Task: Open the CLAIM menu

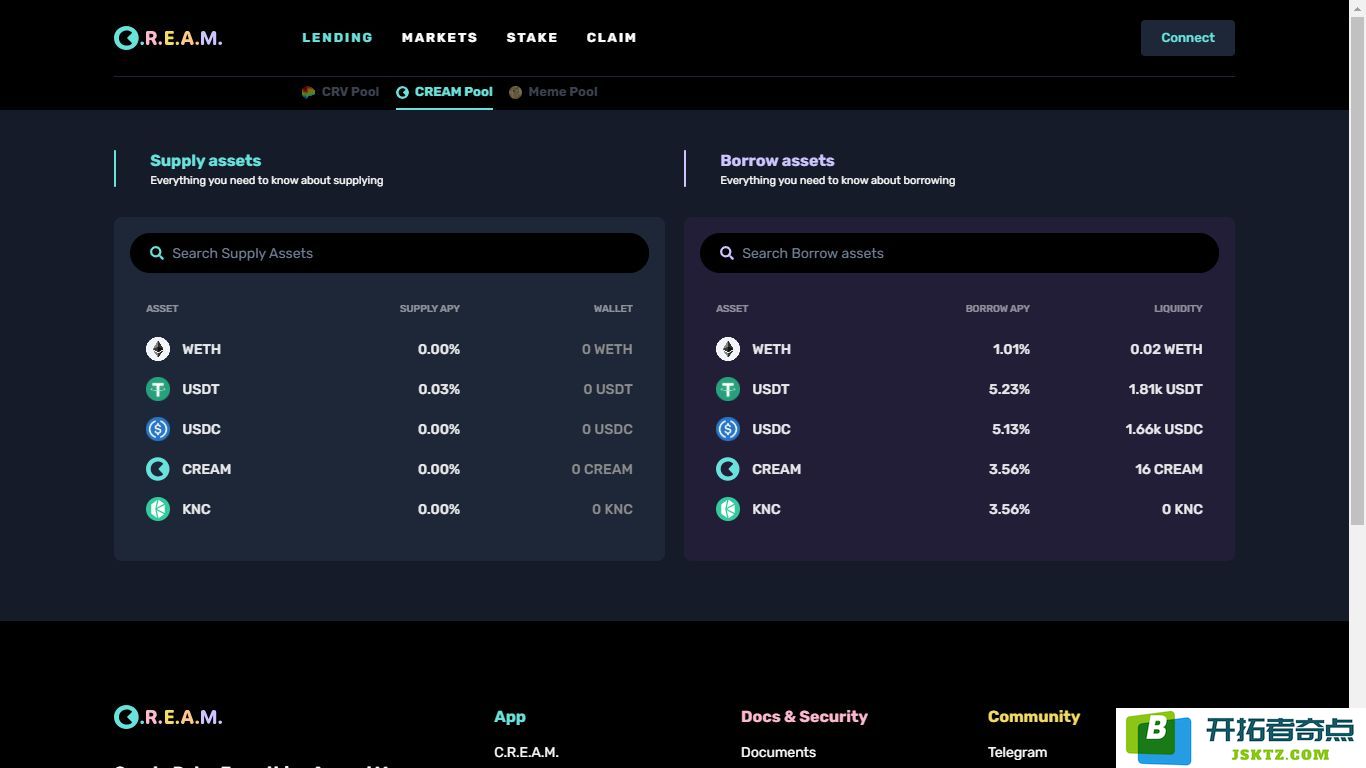Action: coord(612,38)
